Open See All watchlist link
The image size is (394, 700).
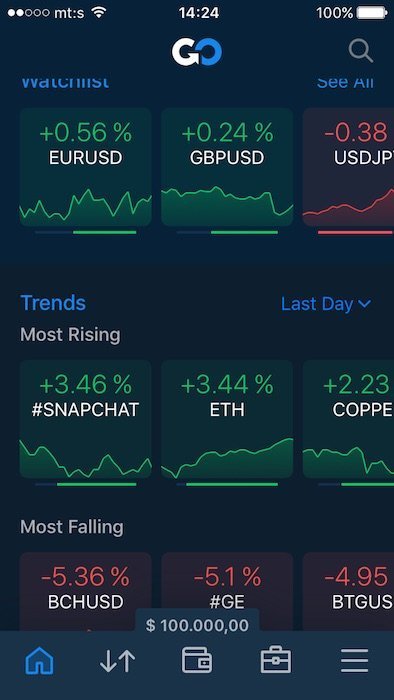(345, 83)
